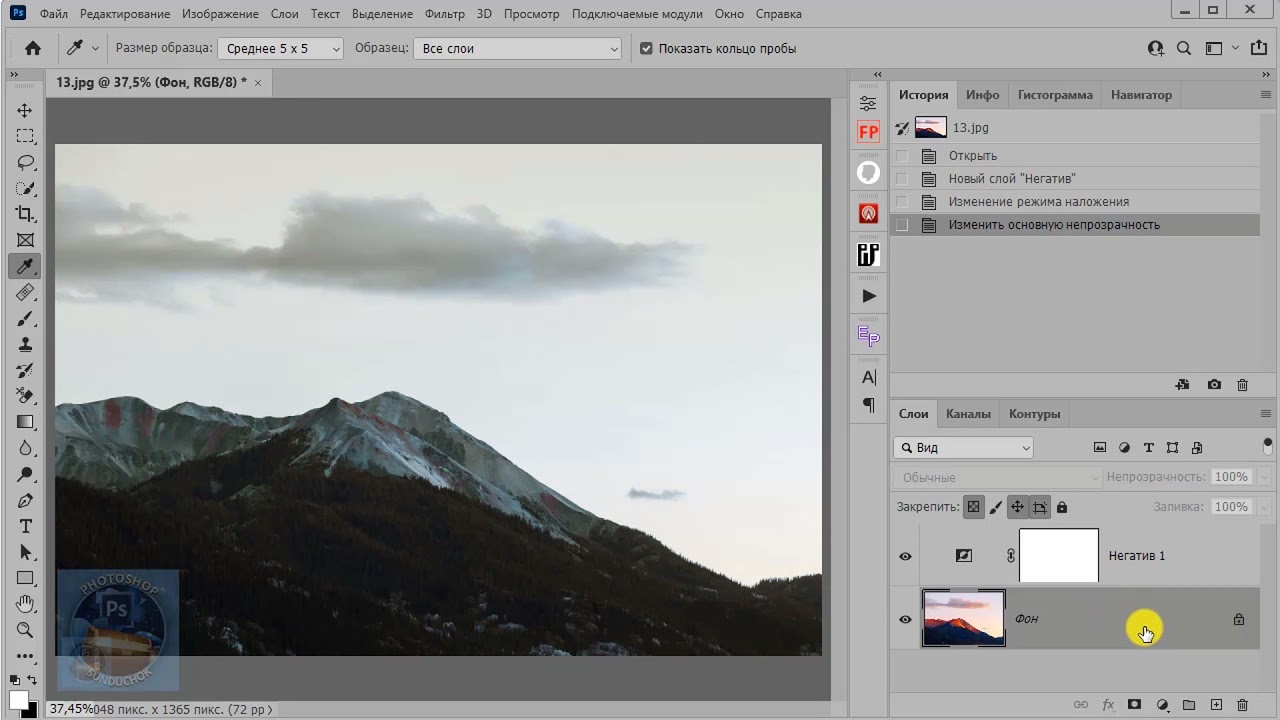
Task: Open the Размер образца dropdown
Action: click(x=280, y=49)
